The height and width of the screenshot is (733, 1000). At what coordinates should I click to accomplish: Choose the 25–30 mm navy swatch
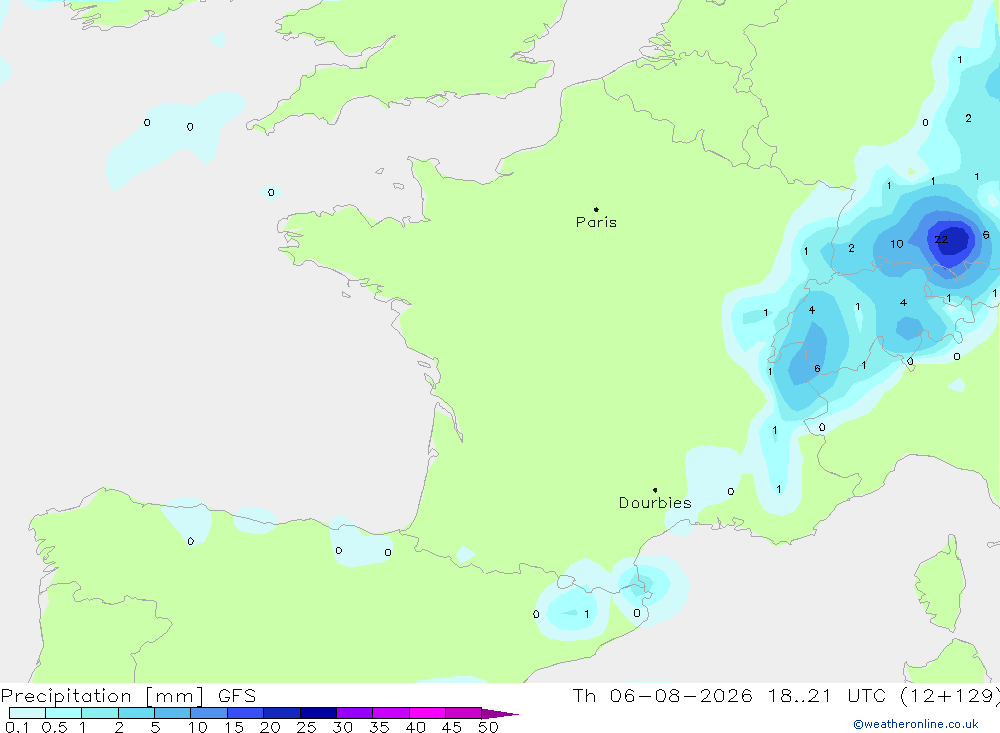[x=318, y=713]
